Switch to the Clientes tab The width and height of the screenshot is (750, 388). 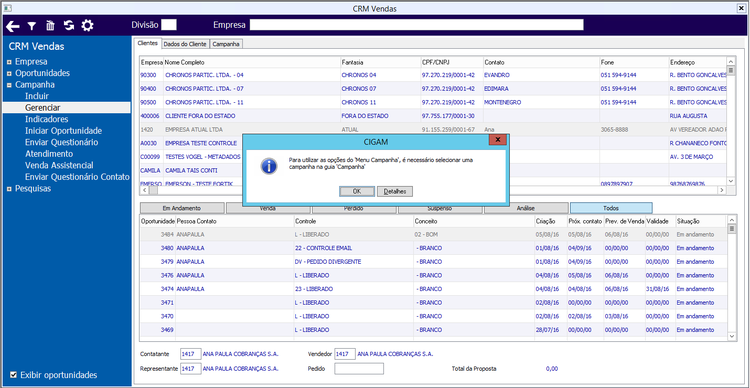coord(147,43)
